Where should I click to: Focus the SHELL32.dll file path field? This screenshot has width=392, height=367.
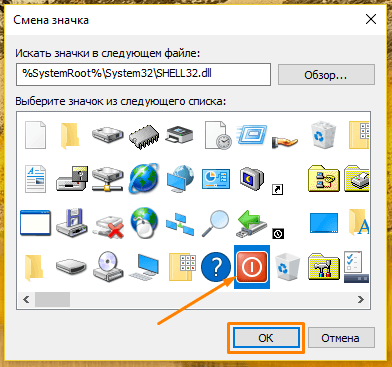coord(143,74)
